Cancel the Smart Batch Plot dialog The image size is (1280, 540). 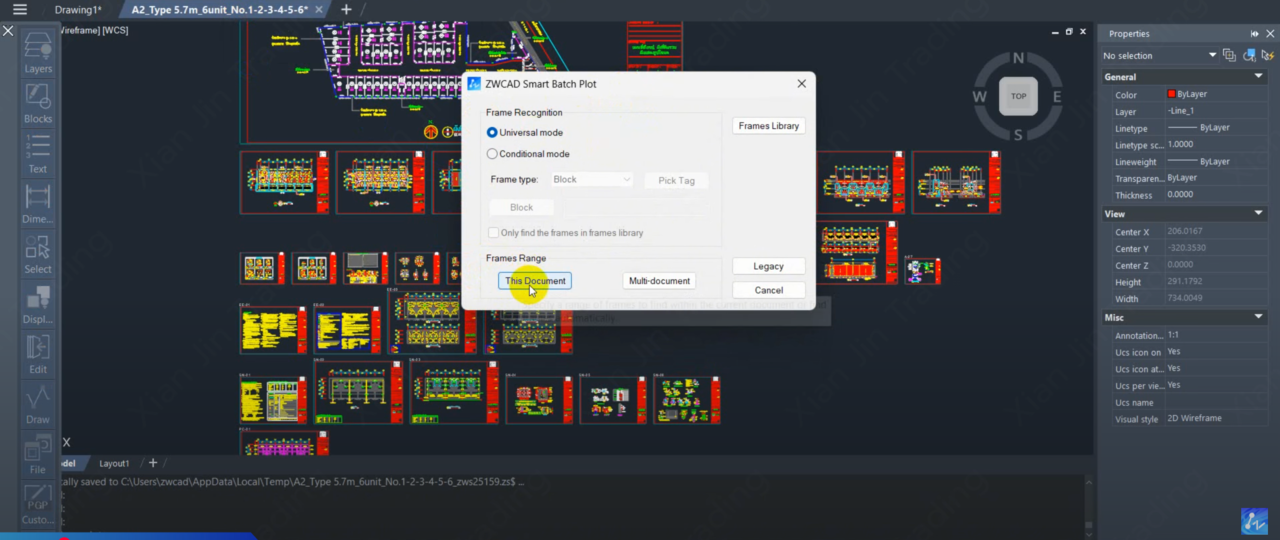click(x=769, y=290)
